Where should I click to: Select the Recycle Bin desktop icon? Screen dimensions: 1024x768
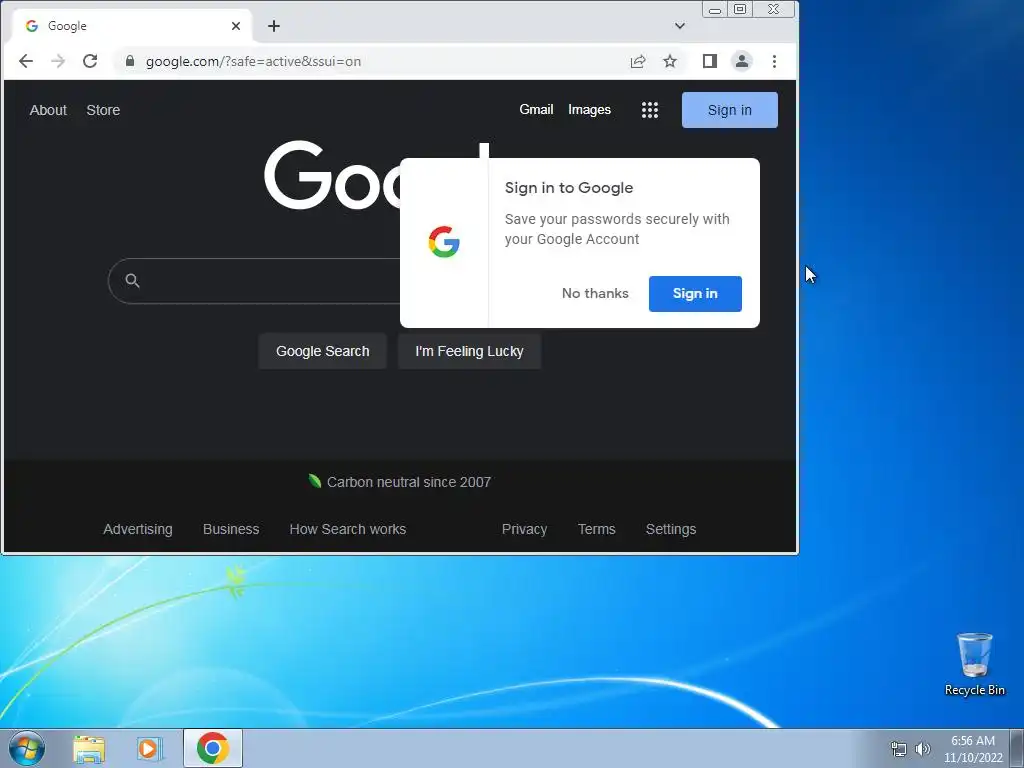pyautogui.click(x=974, y=665)
